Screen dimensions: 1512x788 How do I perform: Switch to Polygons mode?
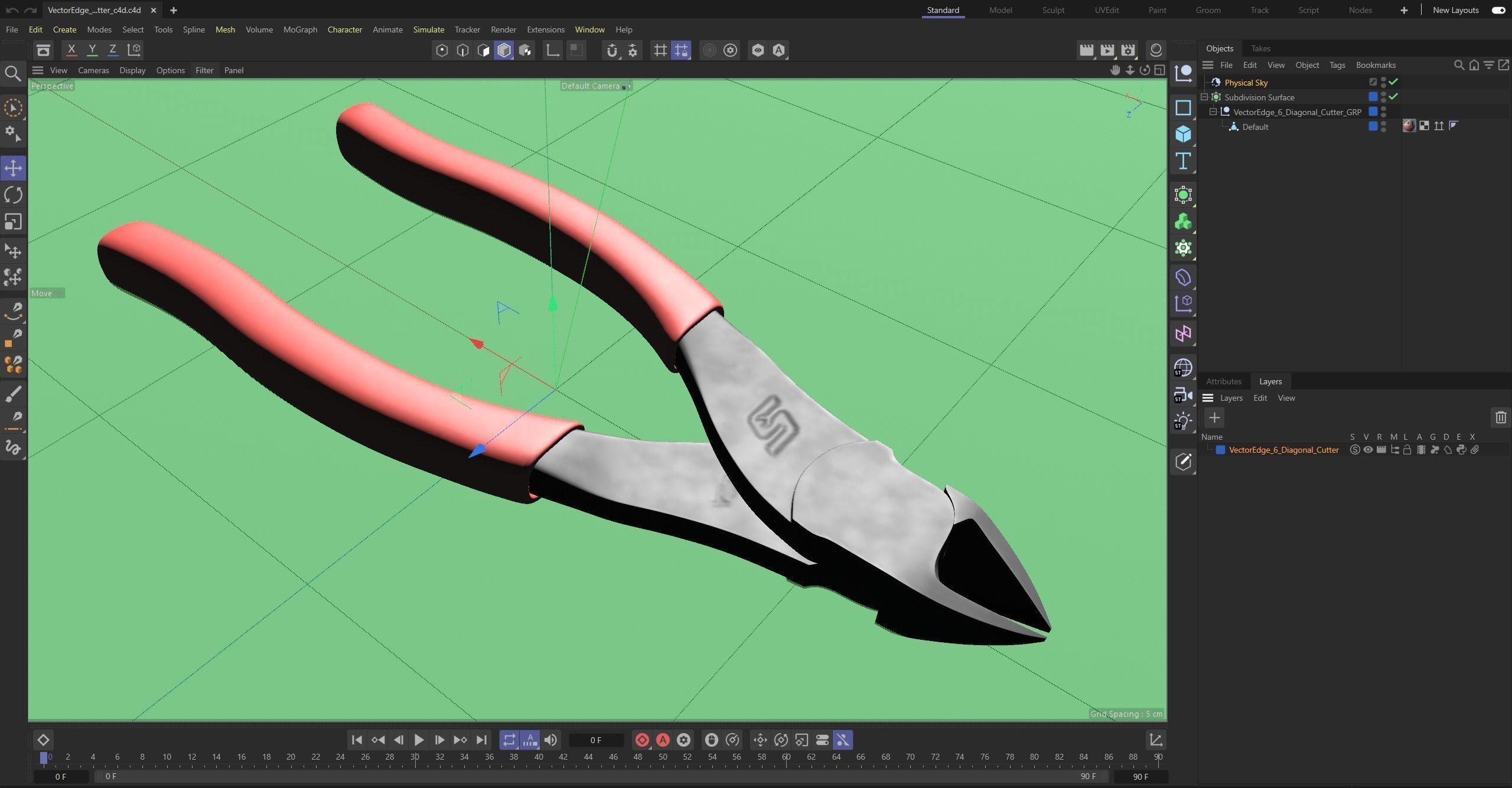point(483,51)
